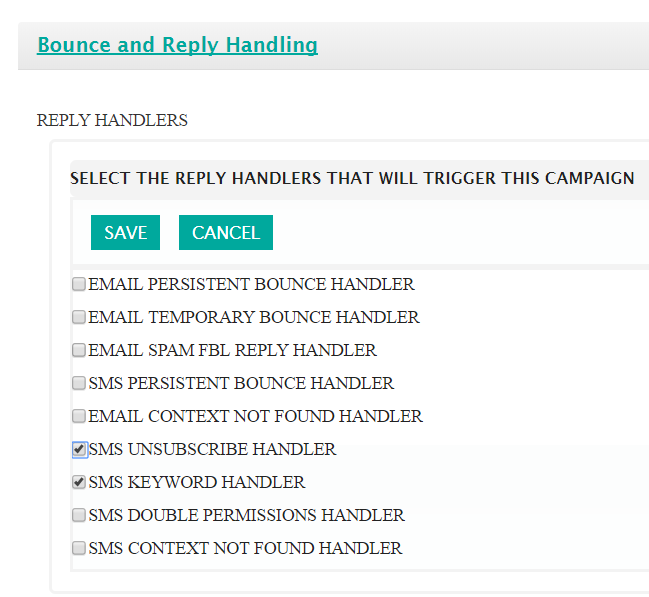Uncheck SMS Unsubscribe Handler checkbox

(x=79, y=450)
